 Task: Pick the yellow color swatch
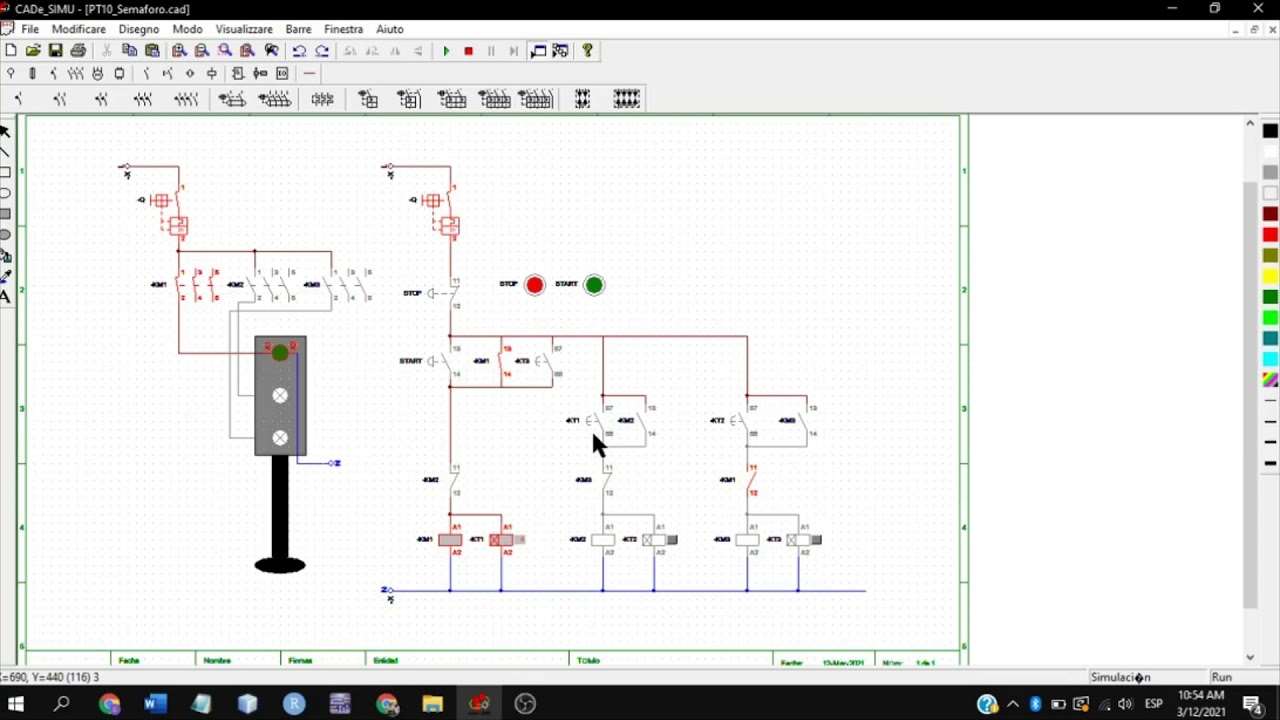(1270, 276)
